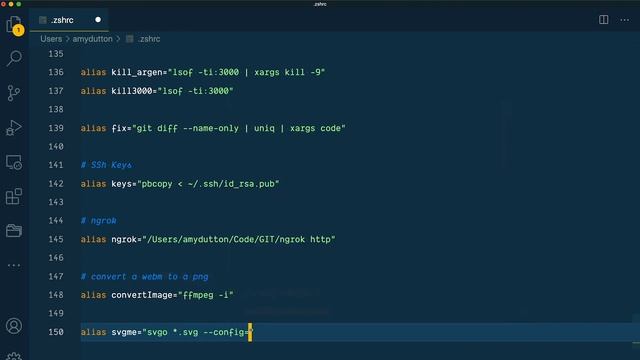640x360 pixels.
Task: Click the .zshrc breadcrumb item
Action: pyautogui.click(x=149, y=39)
